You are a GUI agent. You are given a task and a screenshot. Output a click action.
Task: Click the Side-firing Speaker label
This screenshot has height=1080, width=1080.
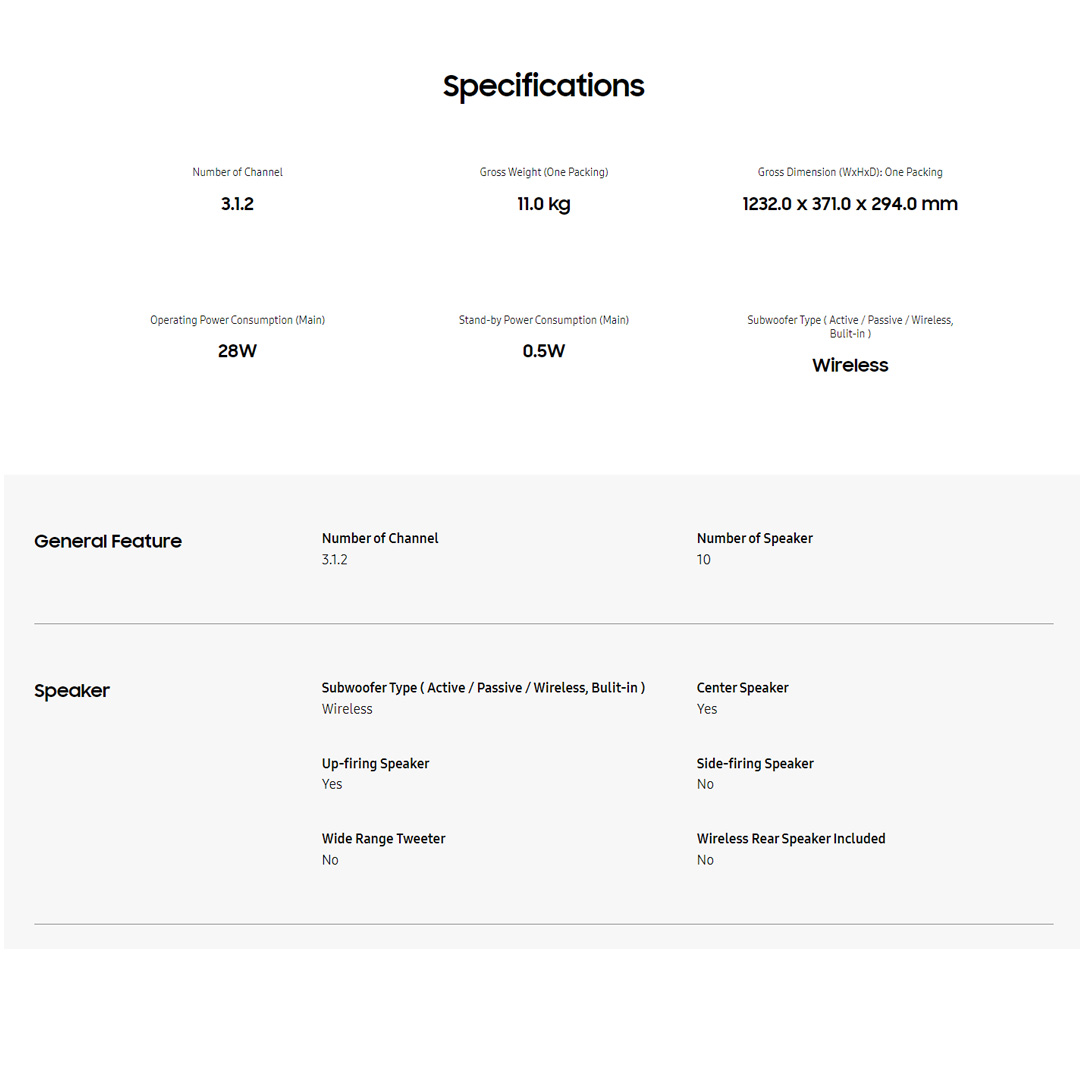(x=755, y=763)
